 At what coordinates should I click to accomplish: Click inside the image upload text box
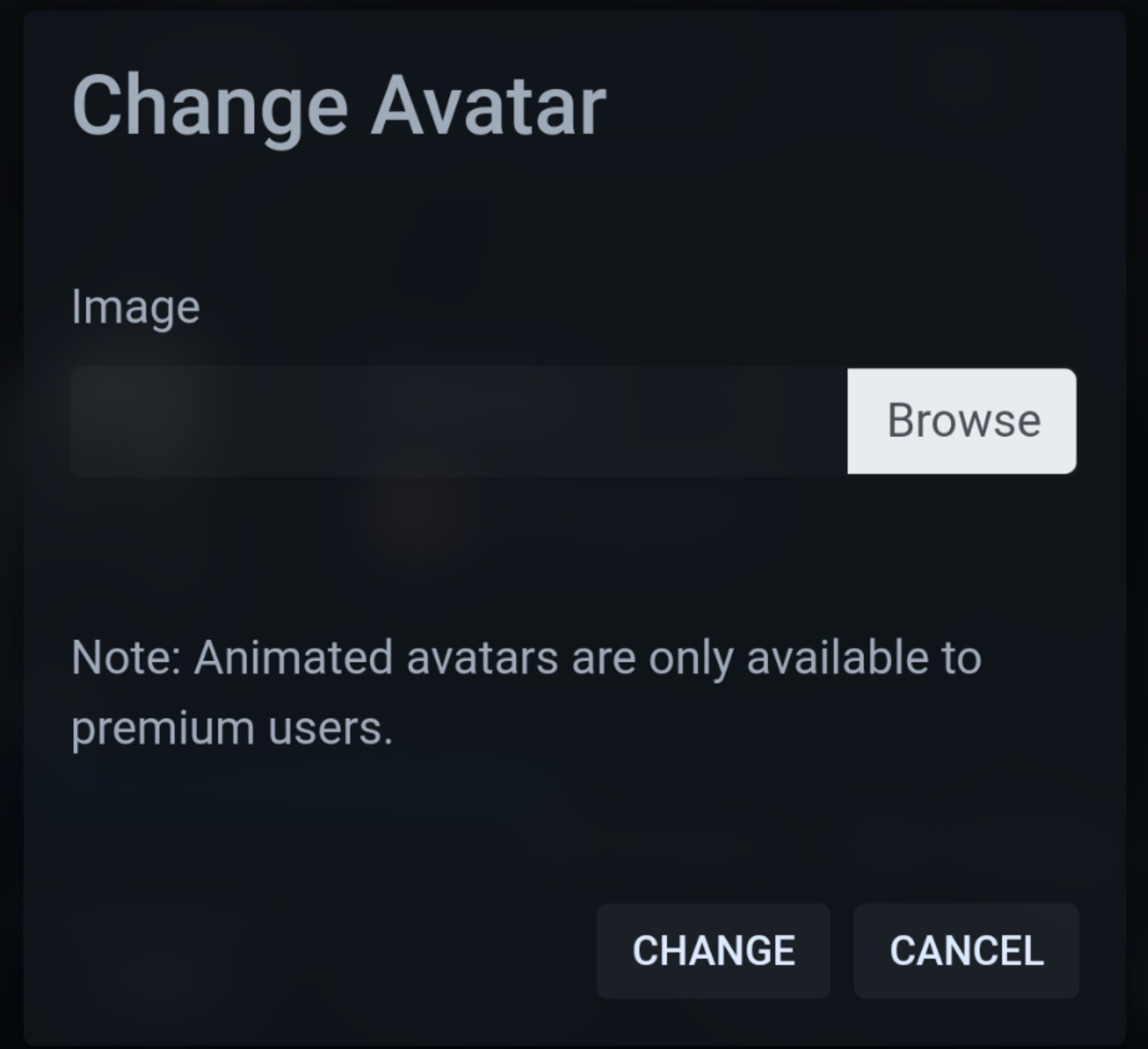[x=459, y=421]
